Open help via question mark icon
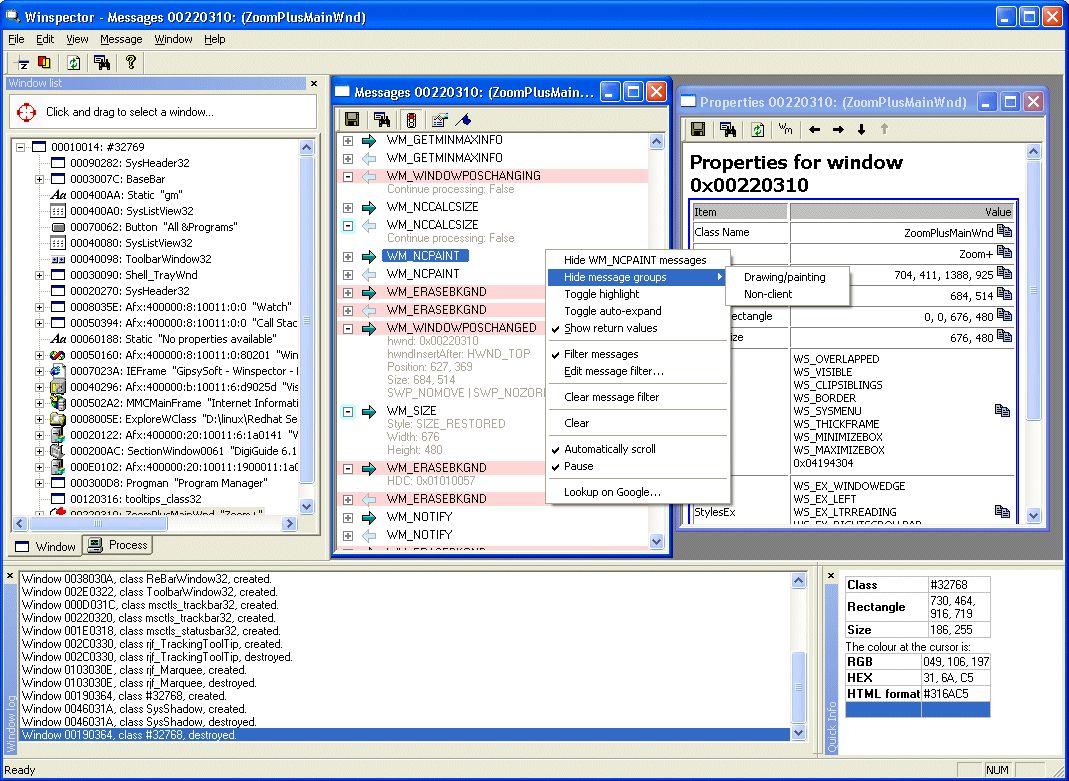1069x781 pixels. (131, 63)
